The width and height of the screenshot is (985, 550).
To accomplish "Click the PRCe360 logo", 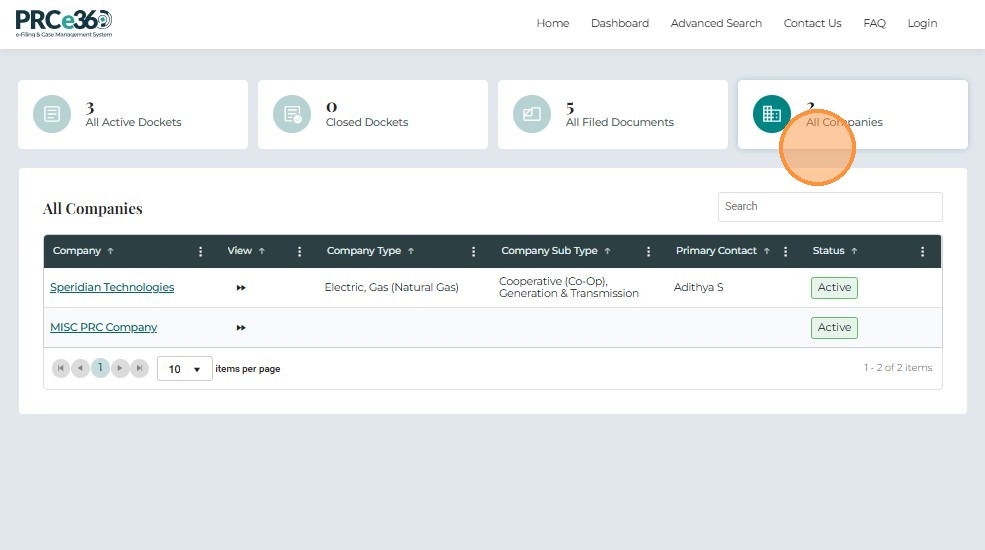I will coord(64,23).
